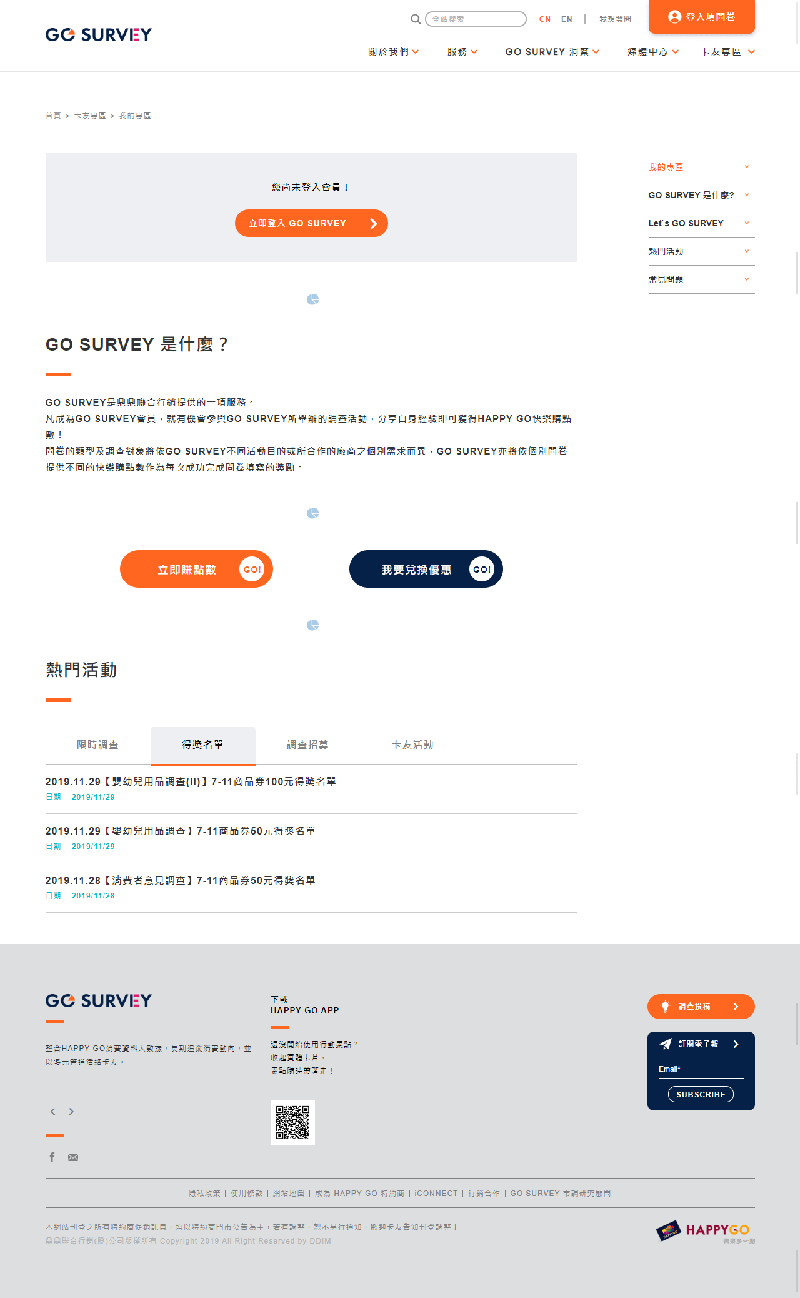The image size is (800, 1298).
Task: Expand chevron beside sidebar 我的專區
Action: tap(747, 167)
